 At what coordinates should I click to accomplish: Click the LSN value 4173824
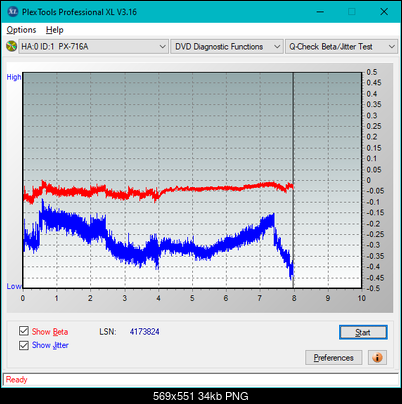click(x=145, y=332)
